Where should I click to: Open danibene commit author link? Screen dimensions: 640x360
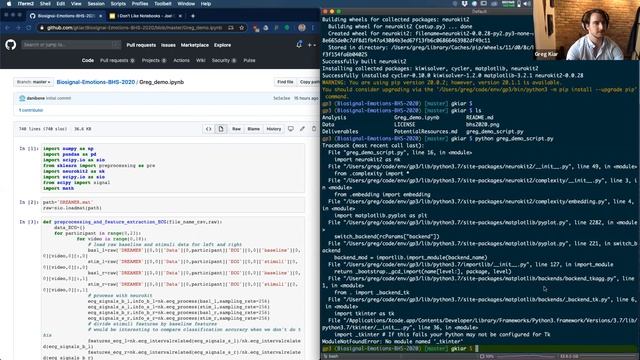[36, 98]
